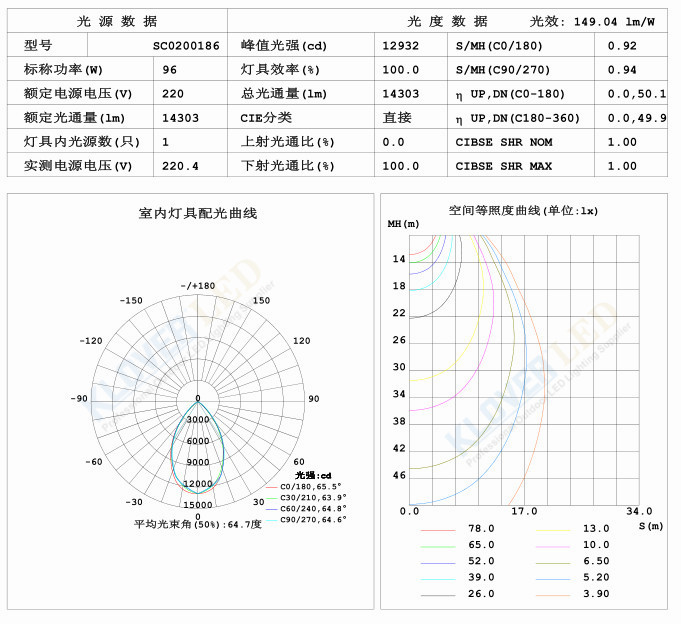Click the average beam angle 64.7度 text
This screenshot has width=681, height=624.
pyautogui.click(x=198, y=524)
